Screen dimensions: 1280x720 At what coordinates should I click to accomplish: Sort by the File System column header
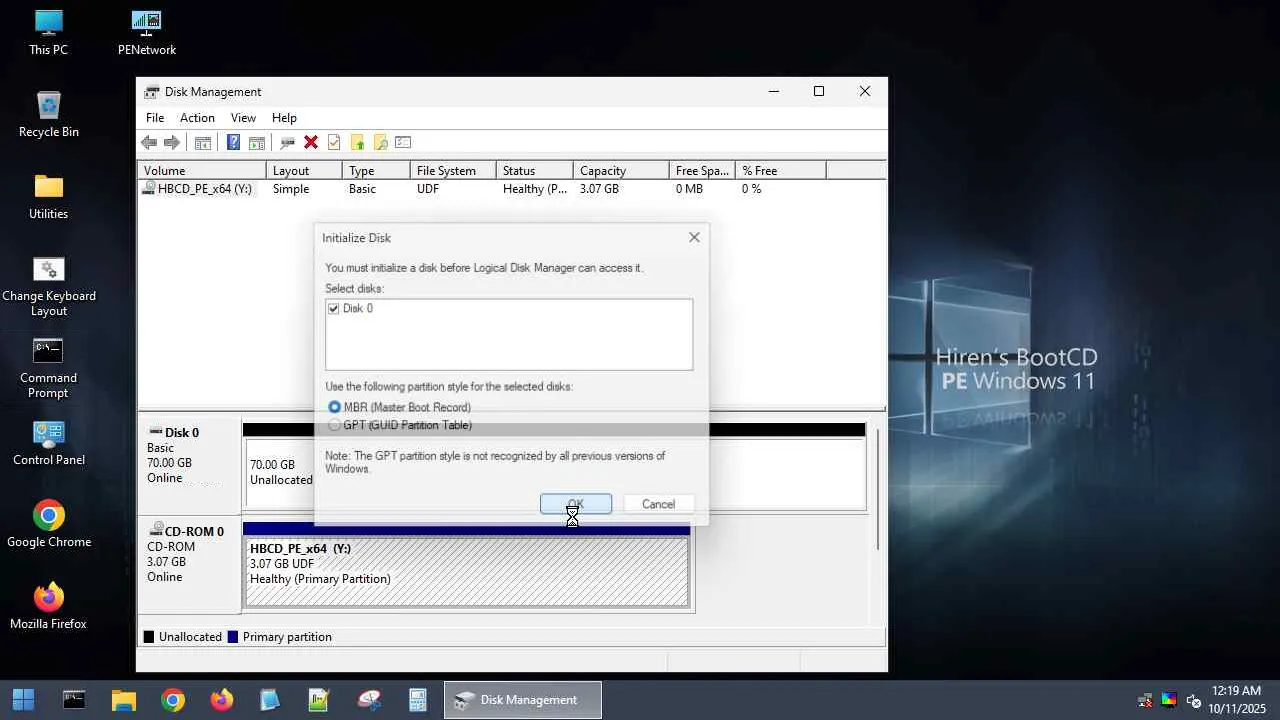pos(453,171)
